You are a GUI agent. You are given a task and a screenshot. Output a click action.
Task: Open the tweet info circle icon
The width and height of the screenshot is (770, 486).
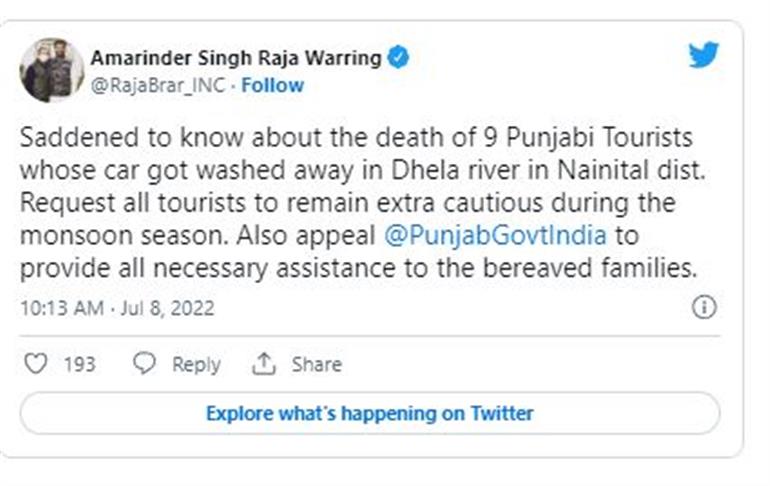[704, 308]
